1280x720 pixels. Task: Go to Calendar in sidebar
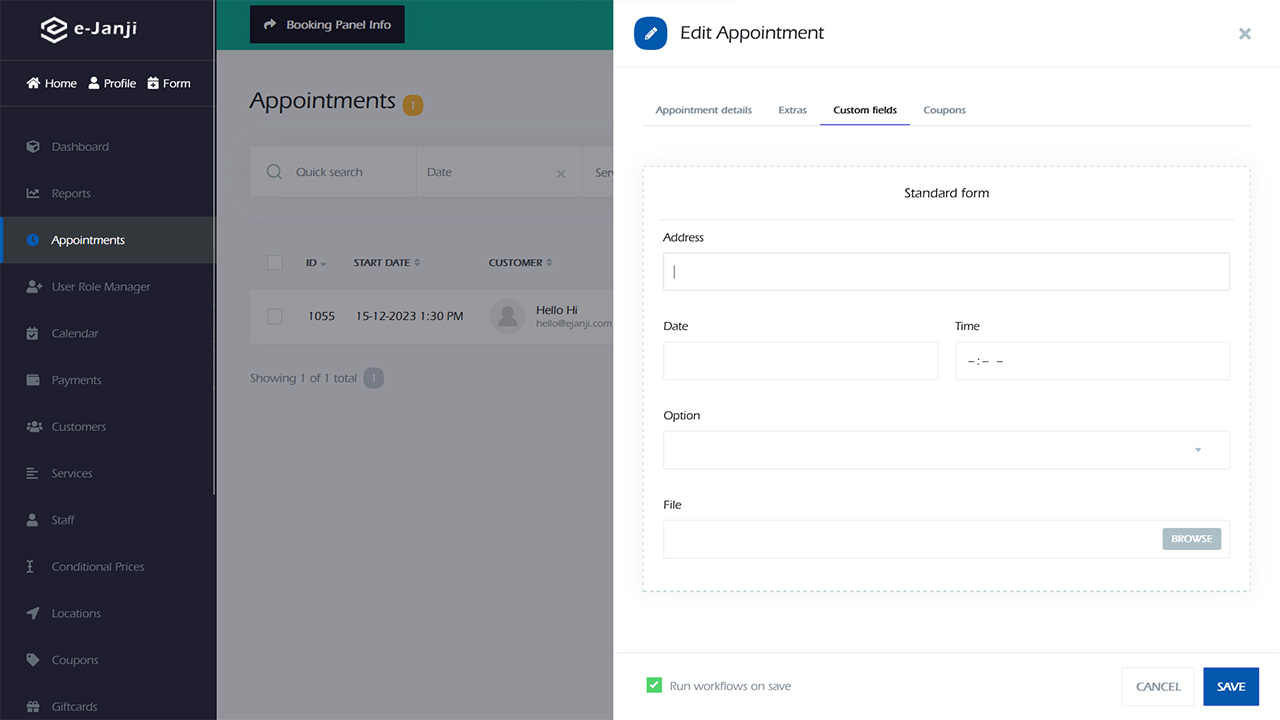(75, 333)
